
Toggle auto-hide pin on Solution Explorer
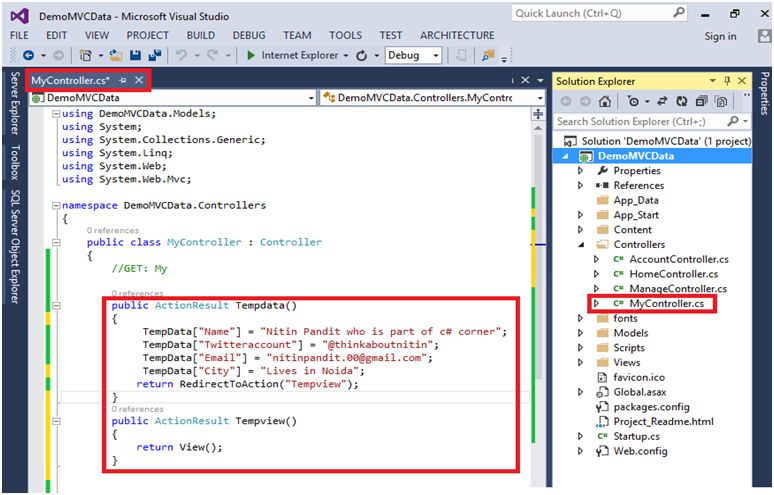(727, 80)
